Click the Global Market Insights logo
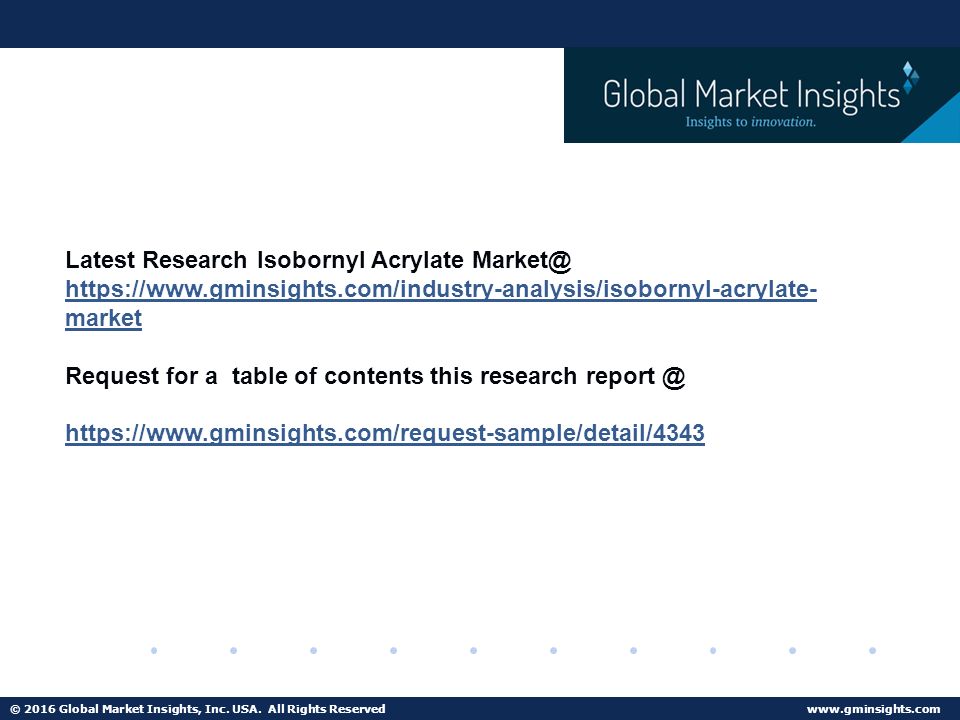960x720 pixels. tap(761, 95)
